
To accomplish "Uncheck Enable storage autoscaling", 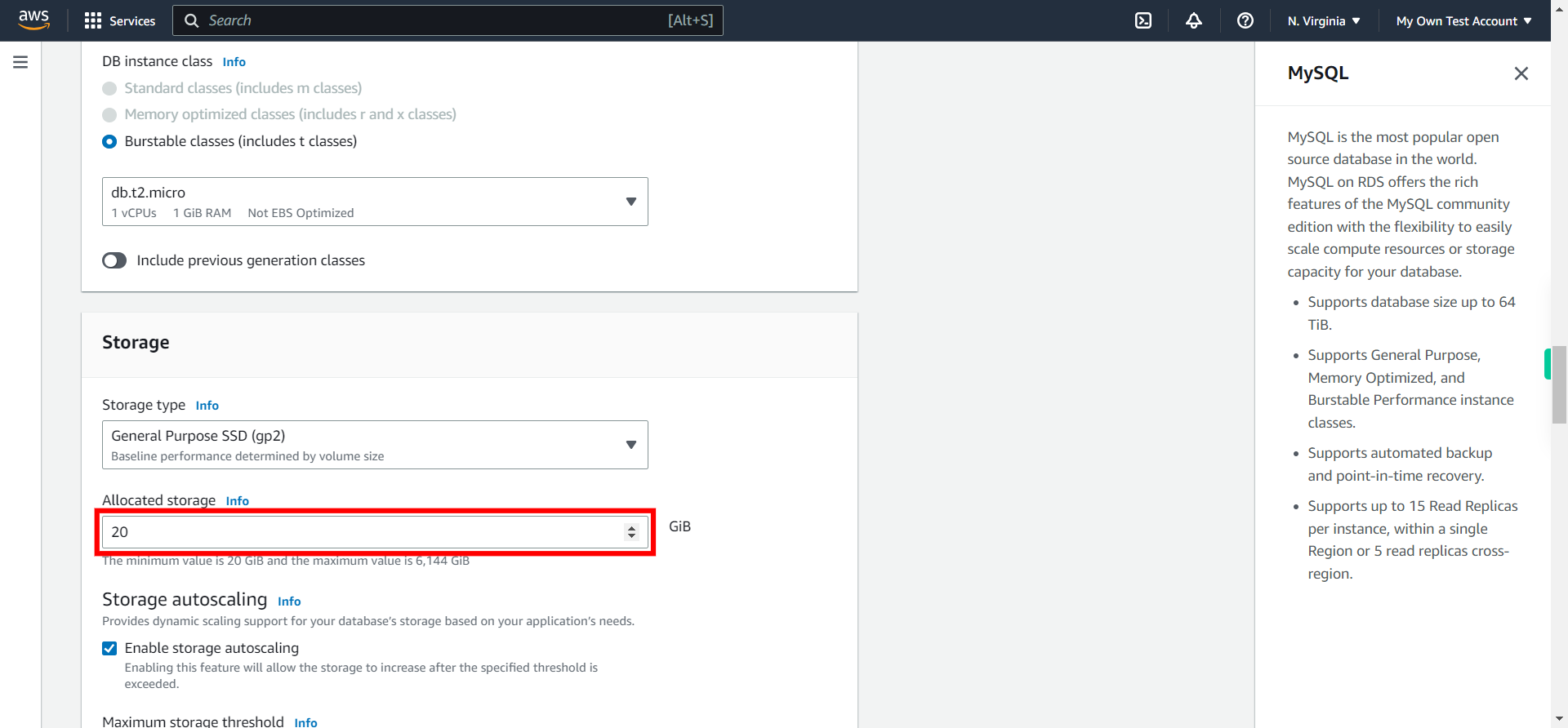I will pyautogui.click(x=109, y=648).
